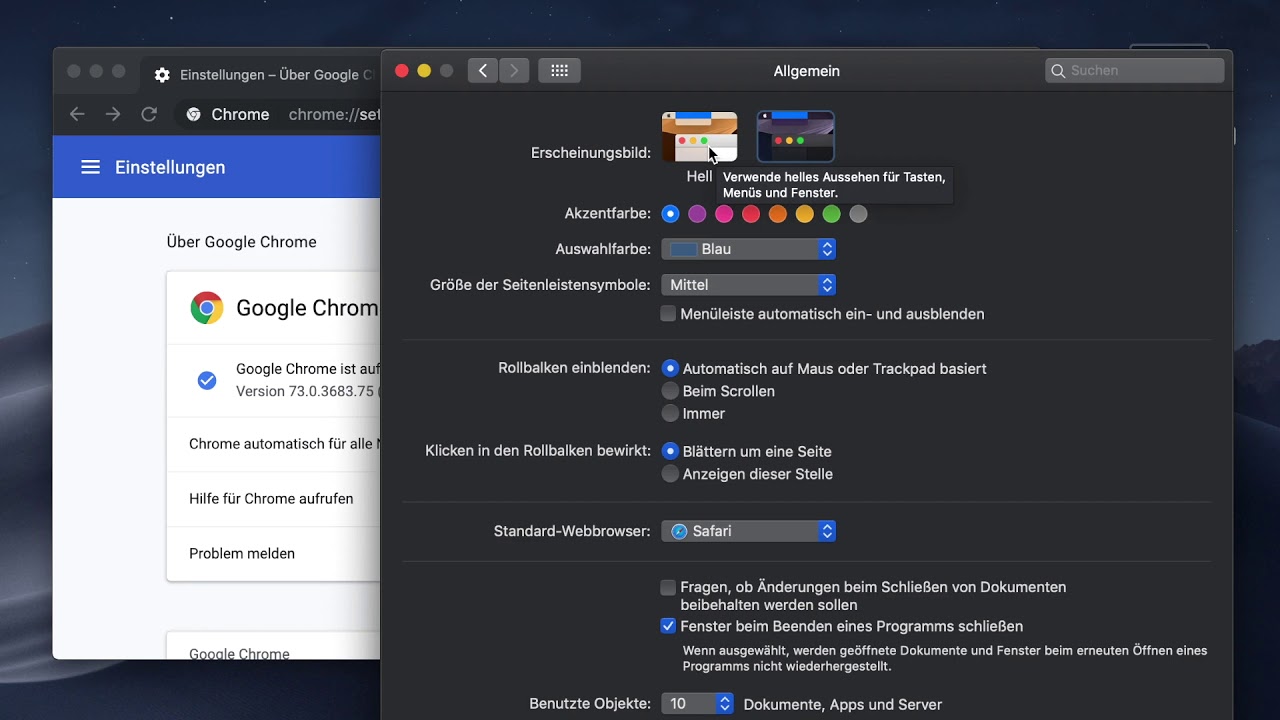Click the Google Chrome logo
The height and width of the screenshot is (720, 1280).
[x=207, y=308]
